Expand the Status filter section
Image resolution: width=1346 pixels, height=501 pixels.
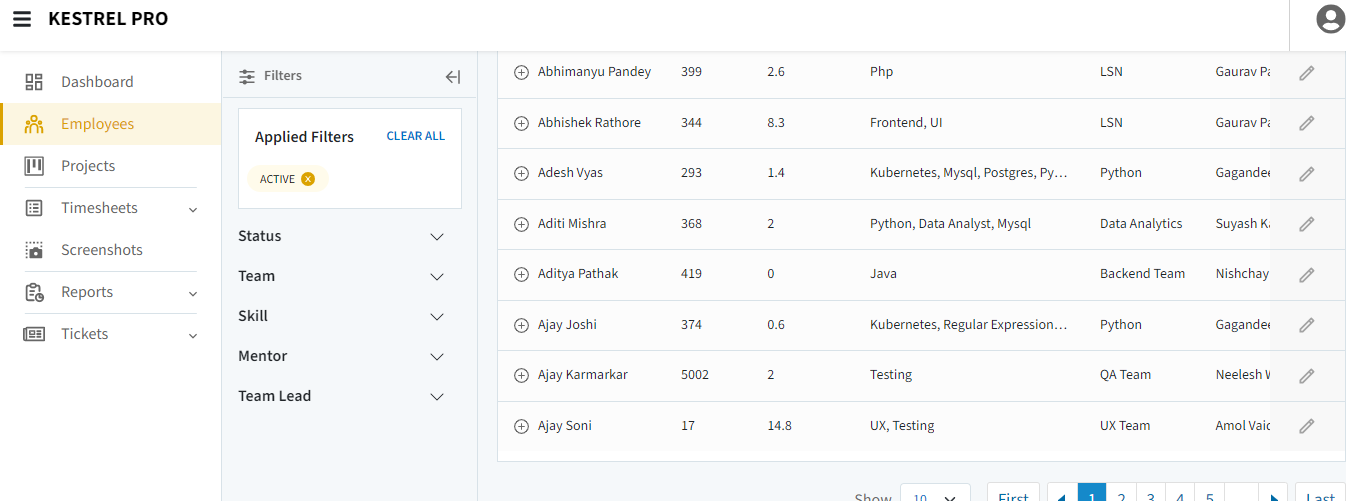coord(436,237)
